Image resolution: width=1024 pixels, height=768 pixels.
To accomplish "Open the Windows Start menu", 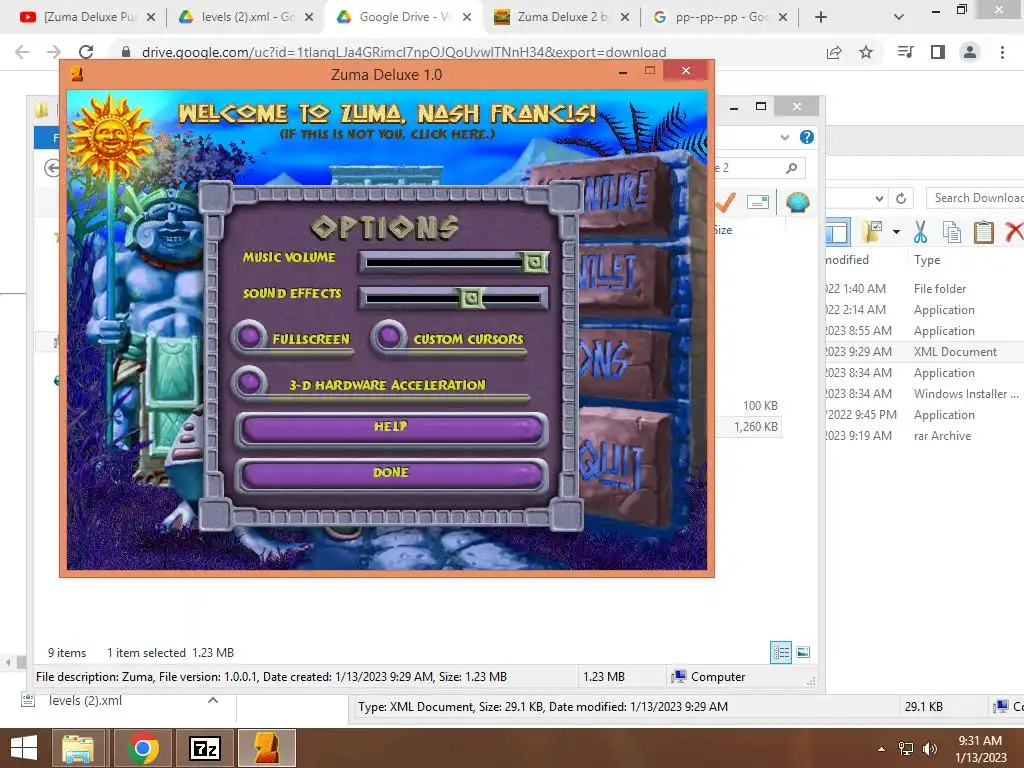I will (24, 748).
